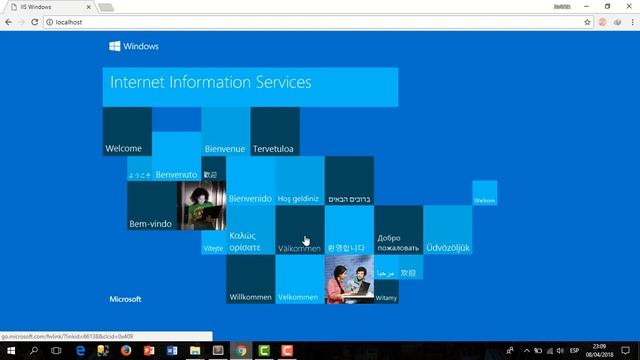The height and width of the screenshot is (360, 640).
Task: Open the clock and calendar flyout
Action: (x=600, y=351)
